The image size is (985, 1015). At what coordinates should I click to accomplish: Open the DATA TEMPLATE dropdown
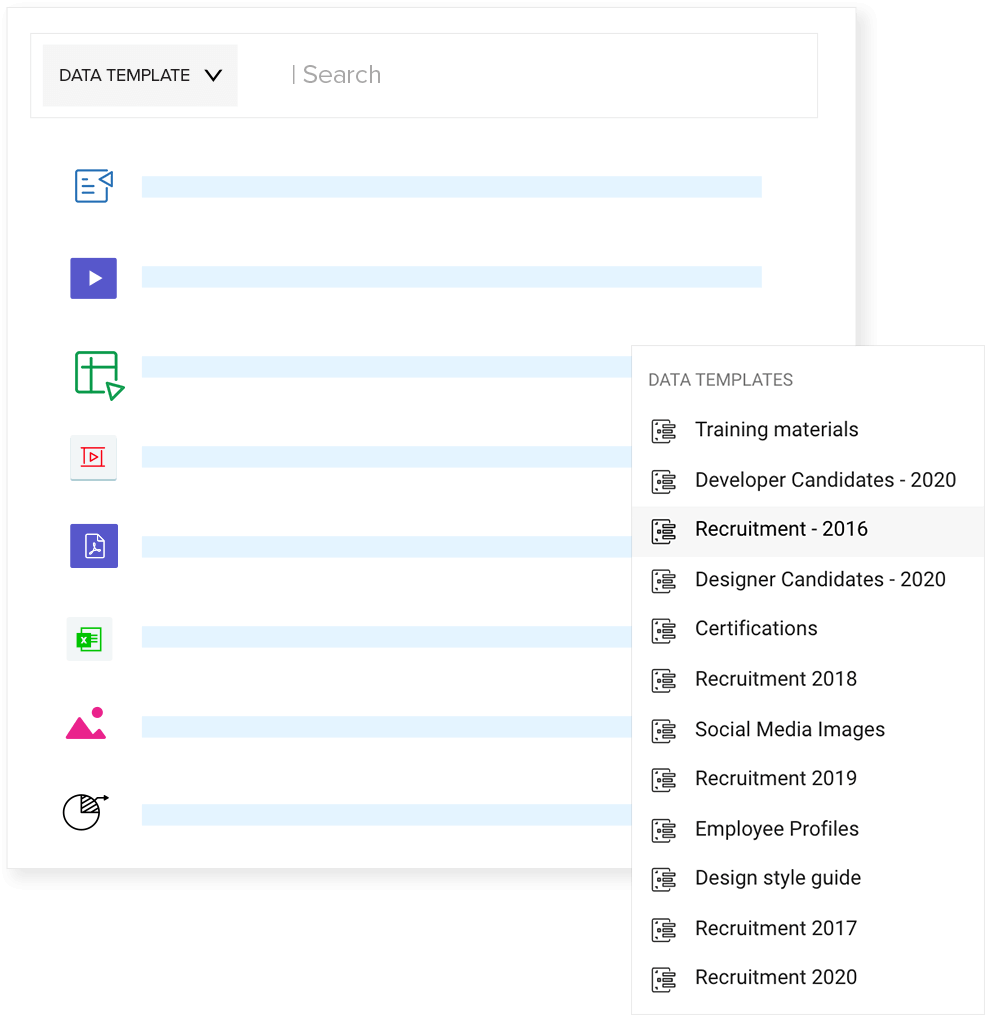pos(140,75)
